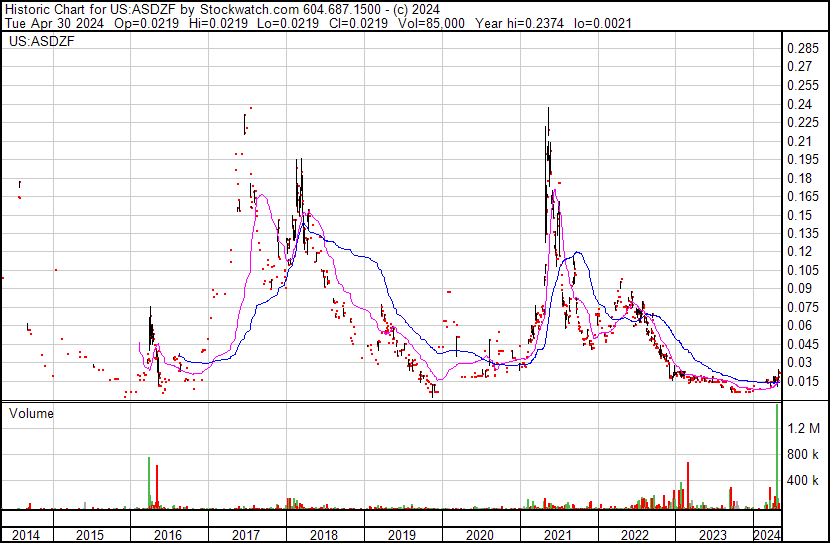The height and width of the screenshot is (543, 830).
Task: Click the 0.045 price axis value
Action: tap(803, 345)
